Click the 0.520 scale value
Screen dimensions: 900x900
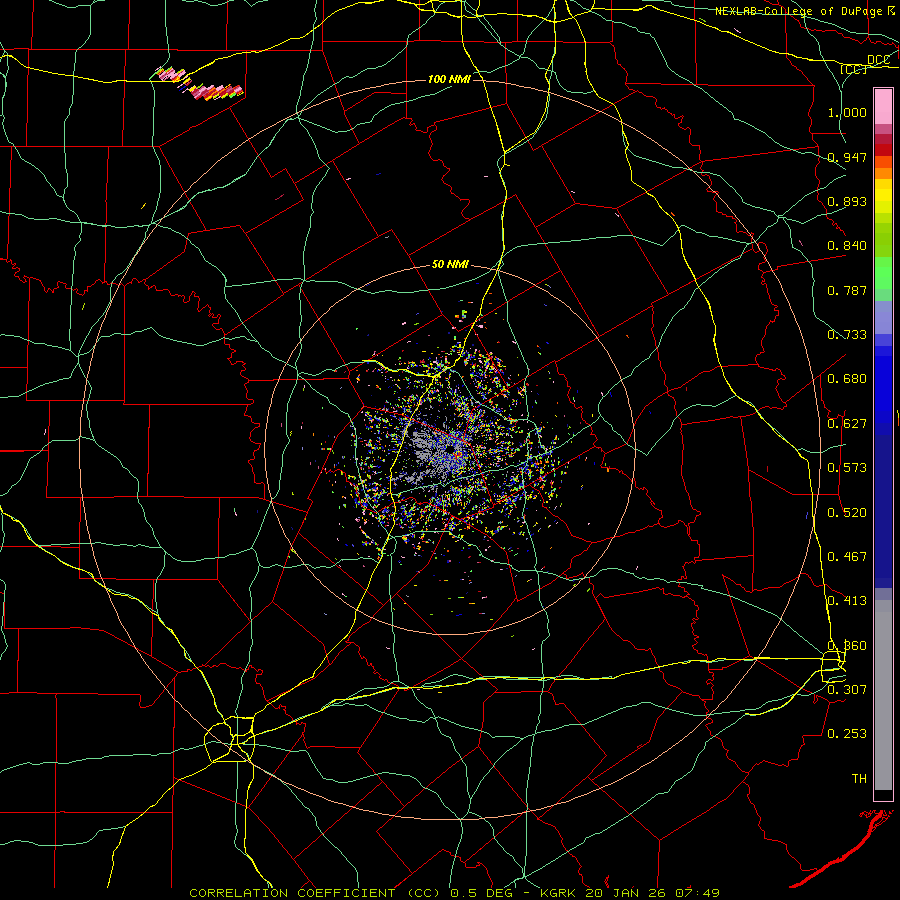847,513
